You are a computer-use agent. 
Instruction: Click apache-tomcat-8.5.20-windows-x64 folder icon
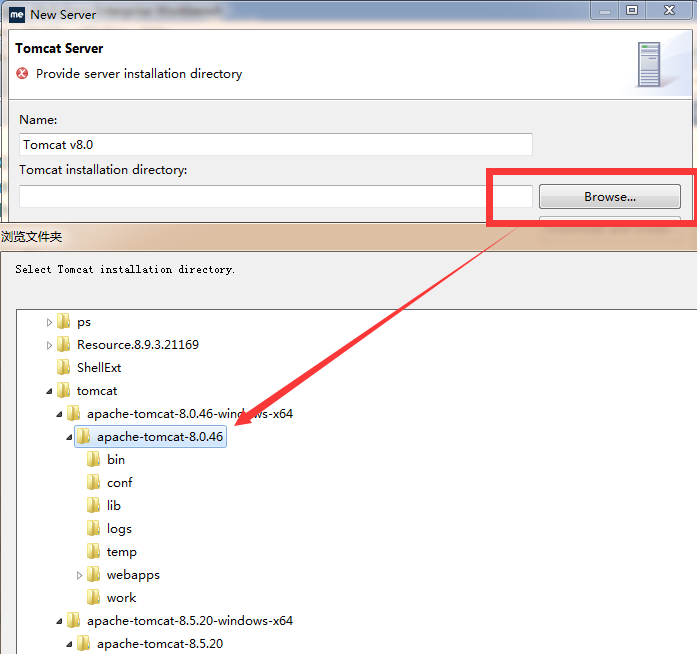coord(73,620)
